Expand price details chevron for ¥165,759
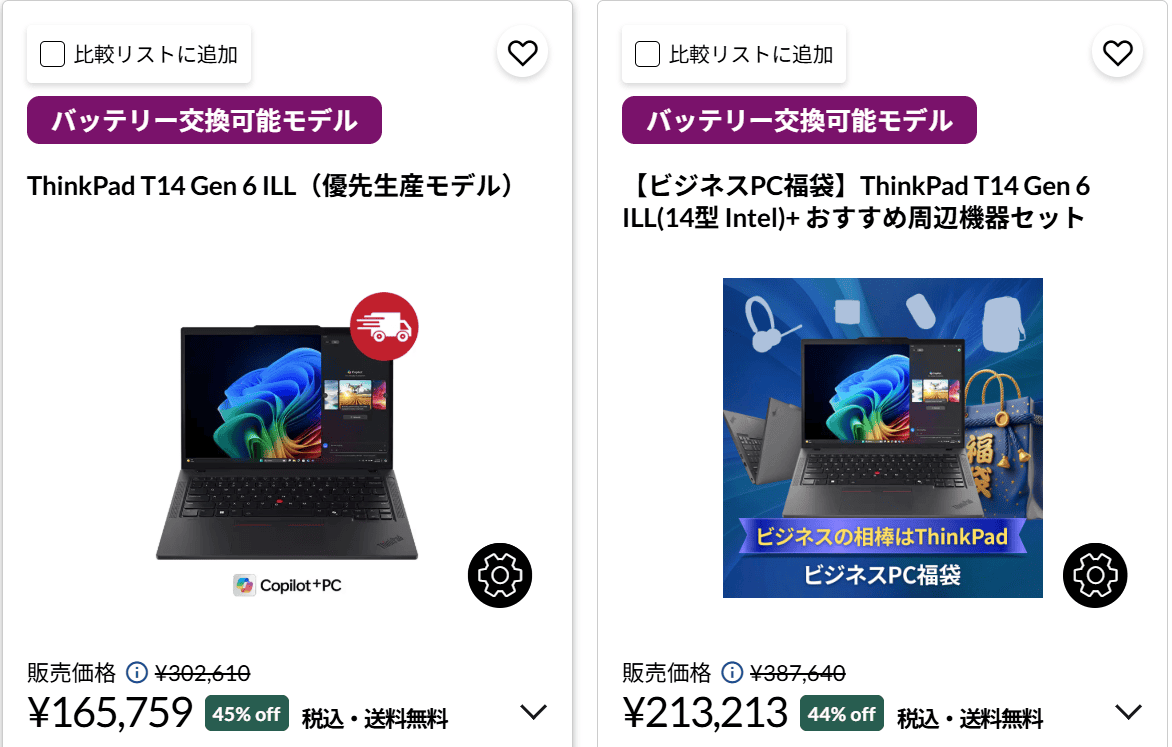 [534, 712]
